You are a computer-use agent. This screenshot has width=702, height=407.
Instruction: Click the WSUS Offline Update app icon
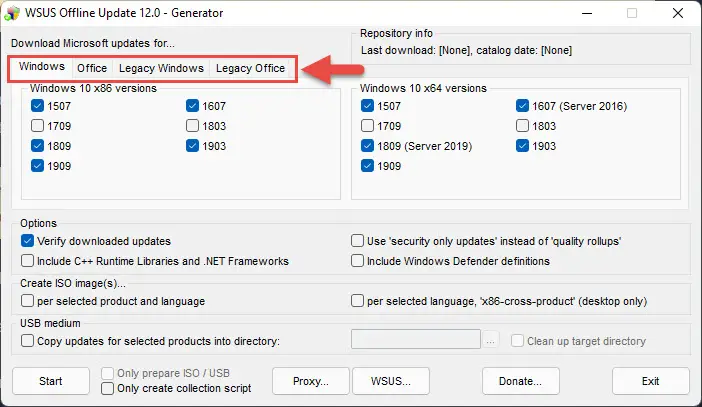12,13
